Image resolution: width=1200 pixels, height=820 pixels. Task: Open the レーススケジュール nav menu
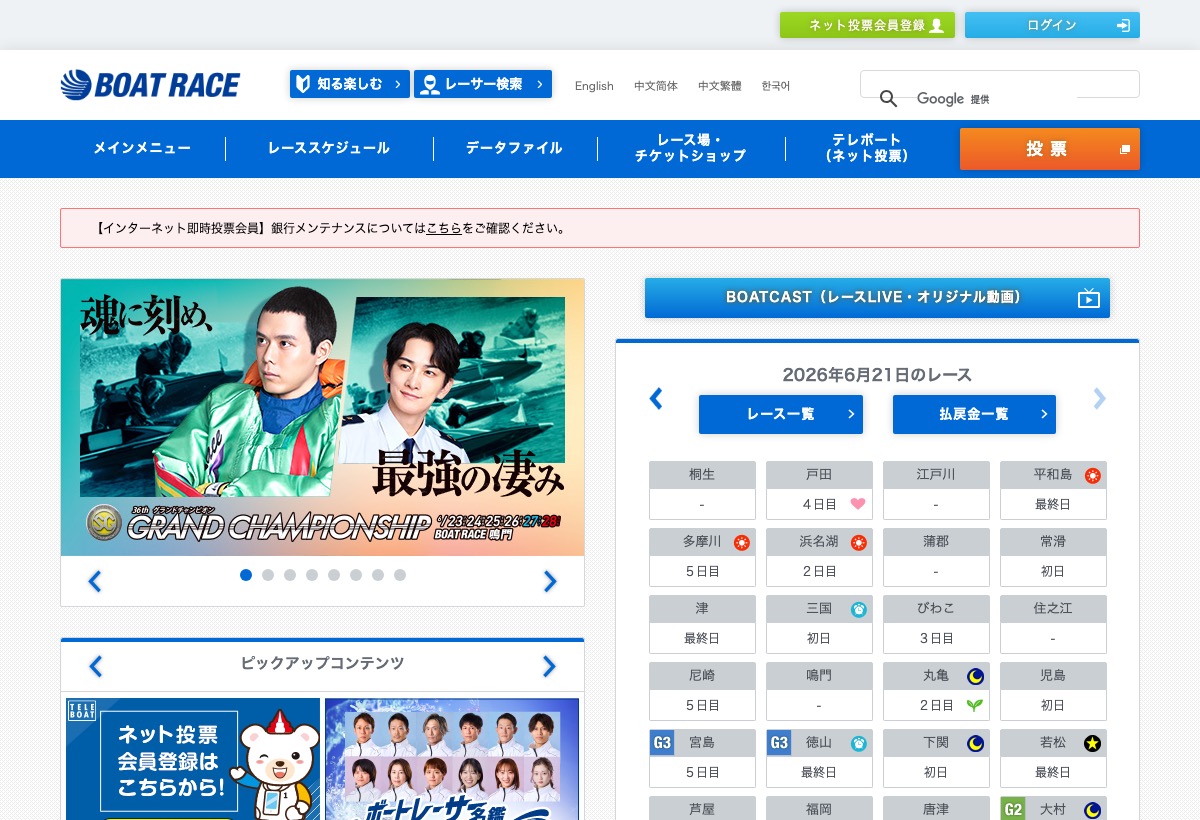point(329,148)
